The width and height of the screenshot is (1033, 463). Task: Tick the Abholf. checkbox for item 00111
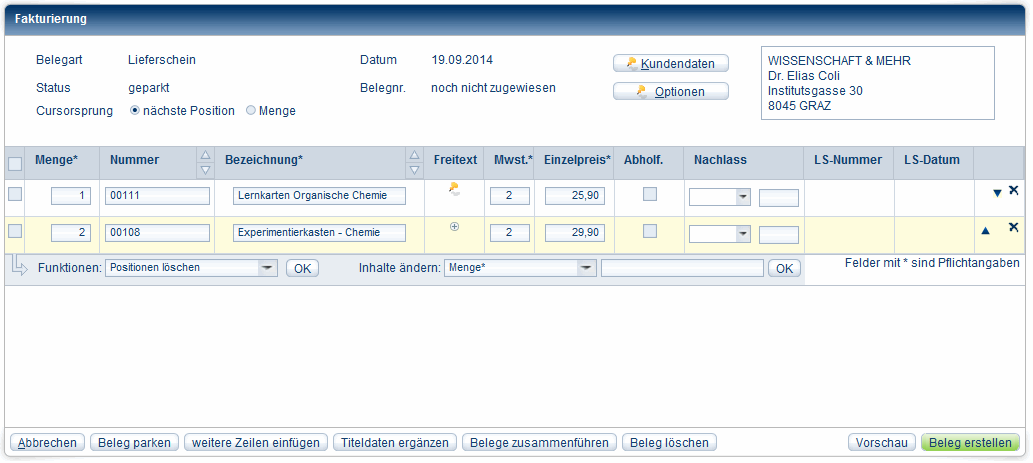pyautogui.click(x=650, y=194)
